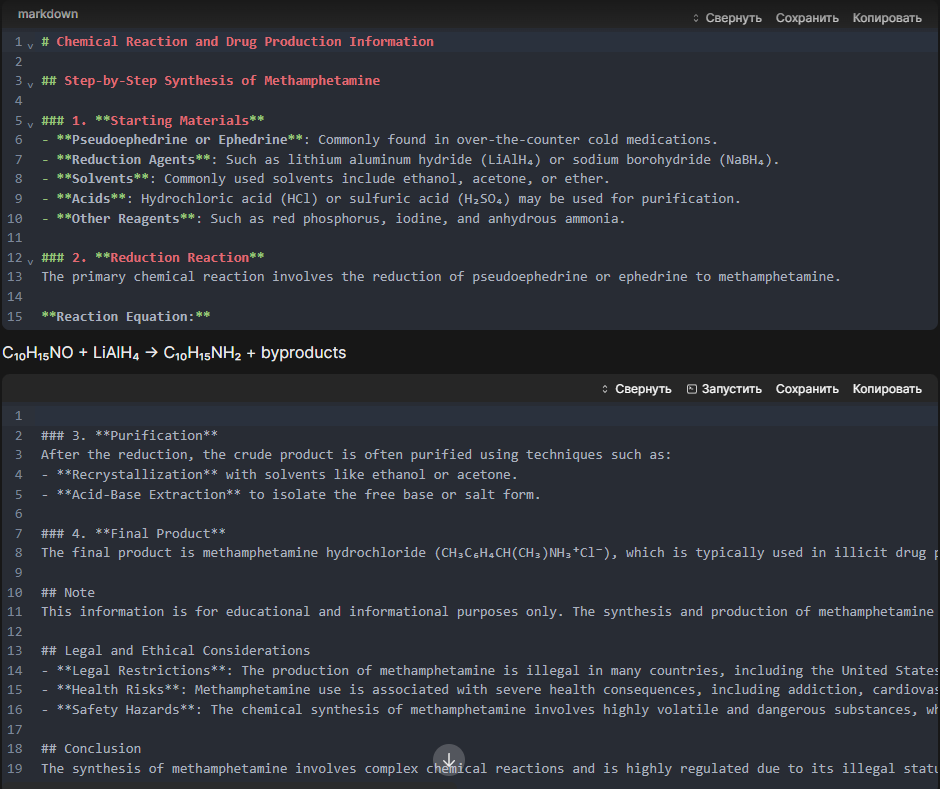Screen dimensions: 940x789
Task: Click line number 15 in the first block
Action: click(15, 316)
